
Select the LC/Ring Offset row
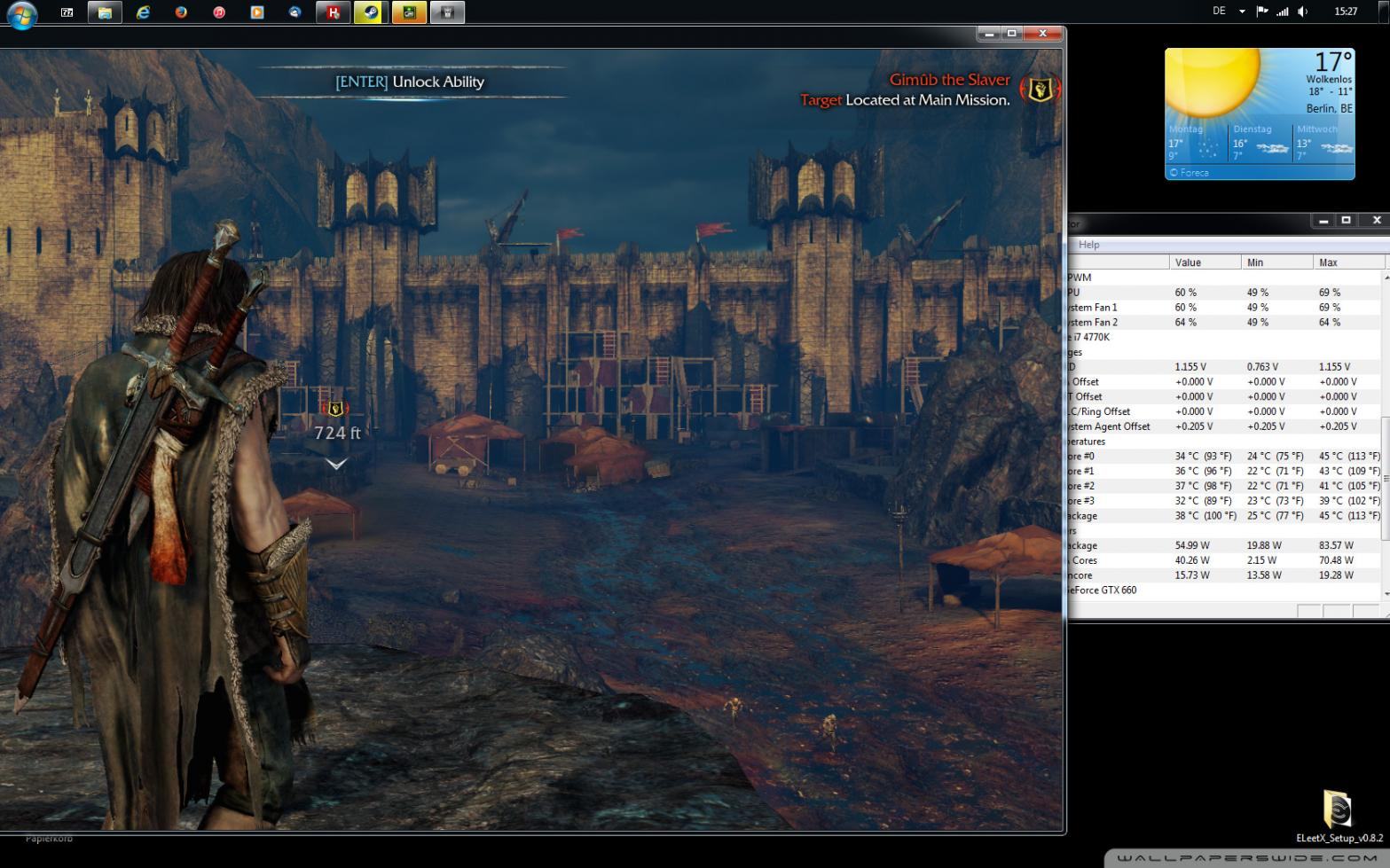pyautogui.click(x=1224, y=411)
